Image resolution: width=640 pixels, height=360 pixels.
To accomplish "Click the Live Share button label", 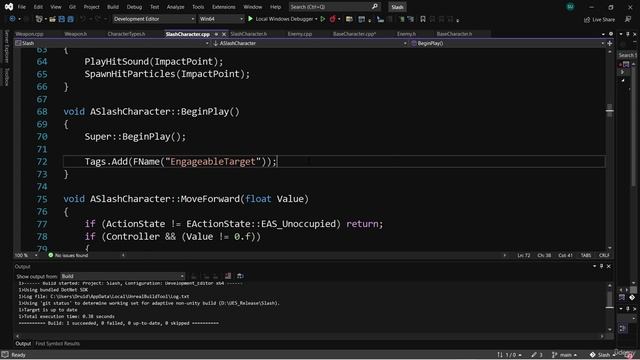I will pyautogui.click(x=603, y=20).
